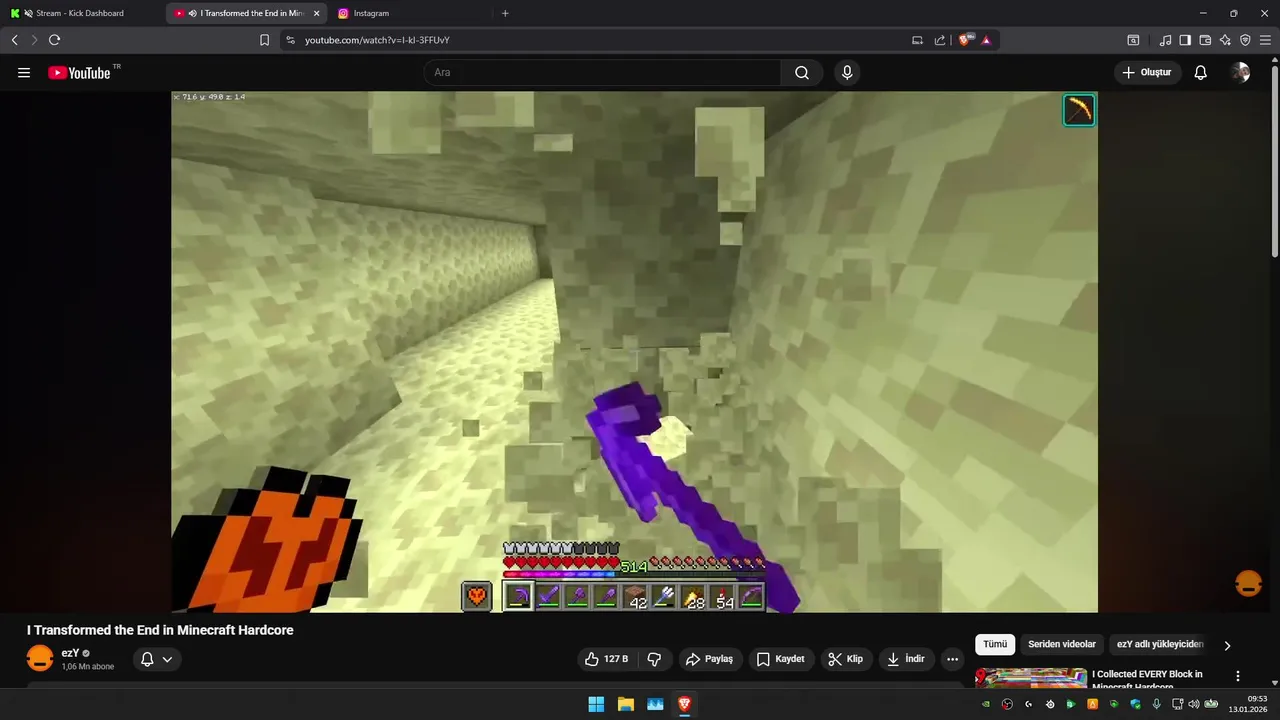Click the browser address bar URL
The width and height of the screenshot is (1280, 720).
coord(377,40)
